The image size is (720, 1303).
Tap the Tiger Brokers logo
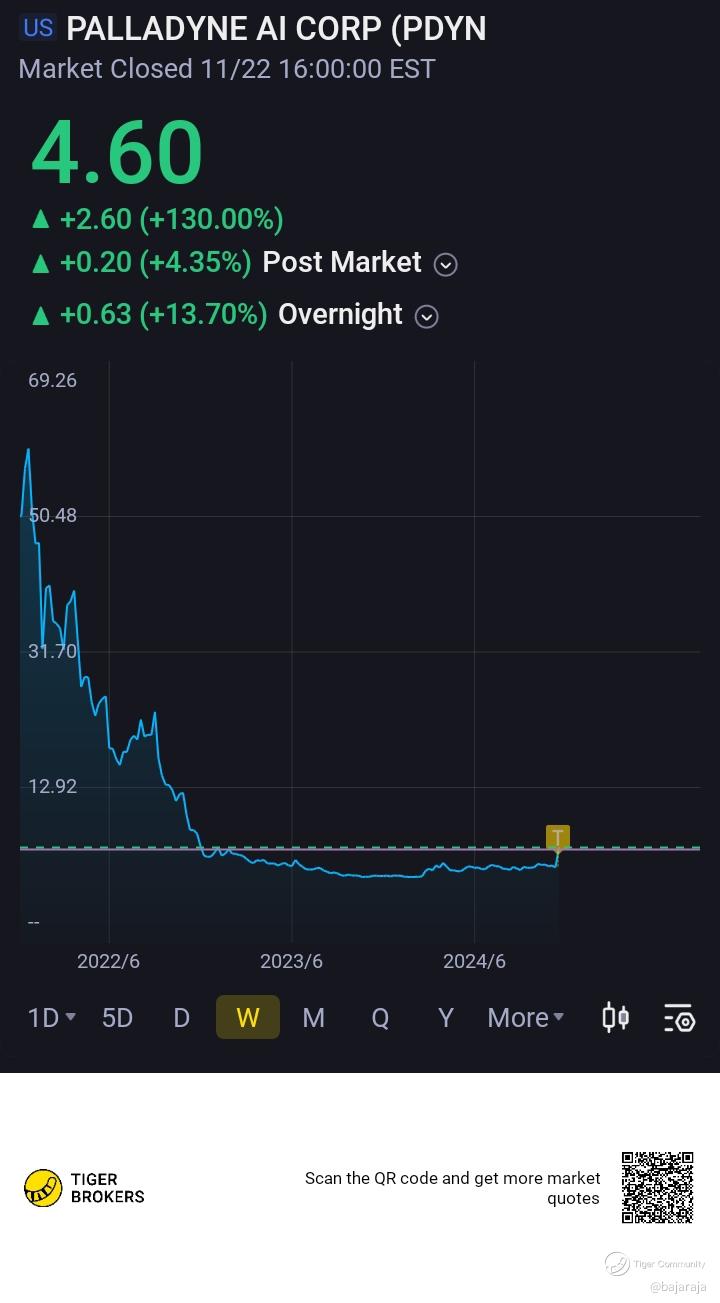coord(85,1188)
